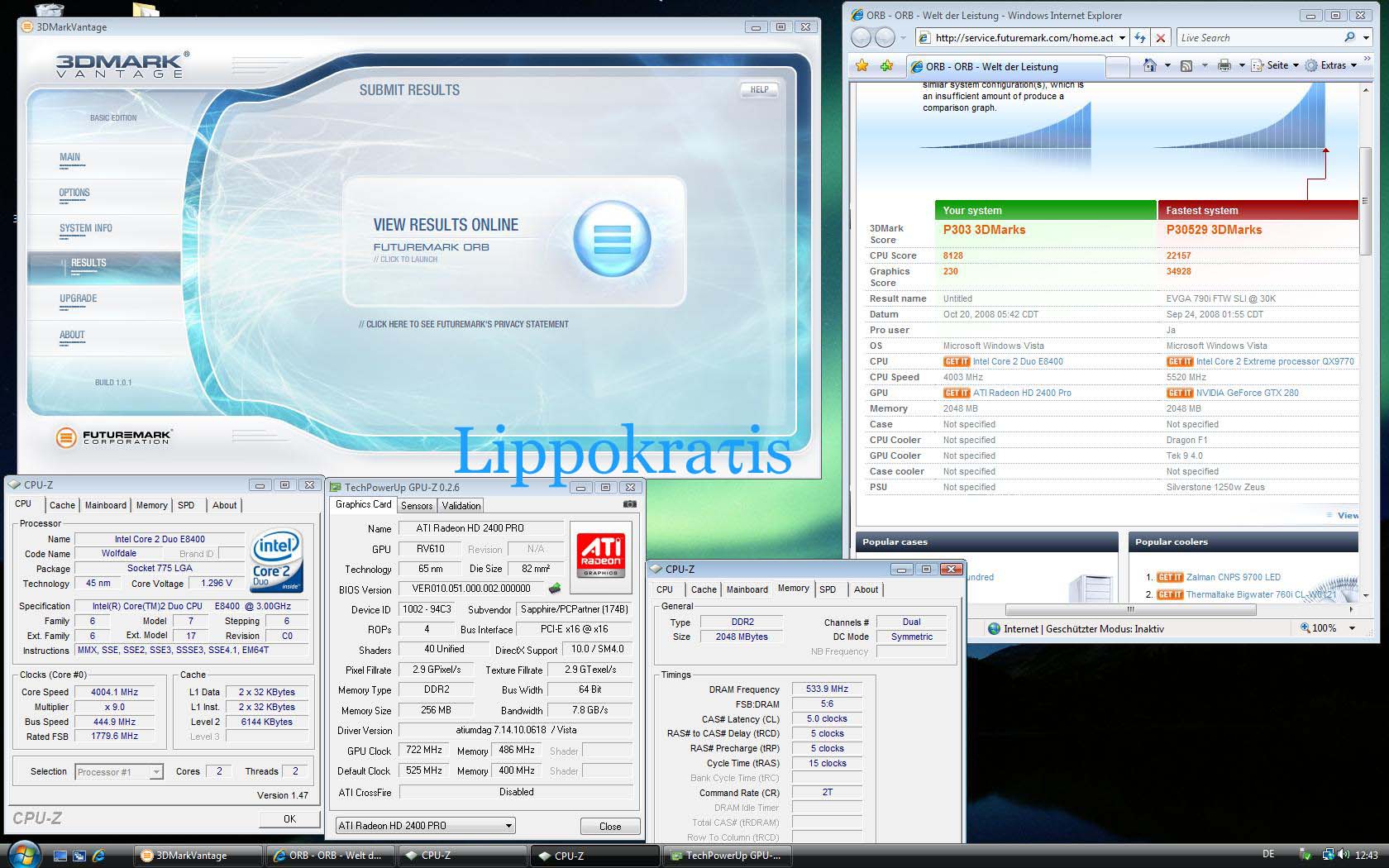
Task: Click the IE vertical scrollbar
Action: [x=1366, y=201]
